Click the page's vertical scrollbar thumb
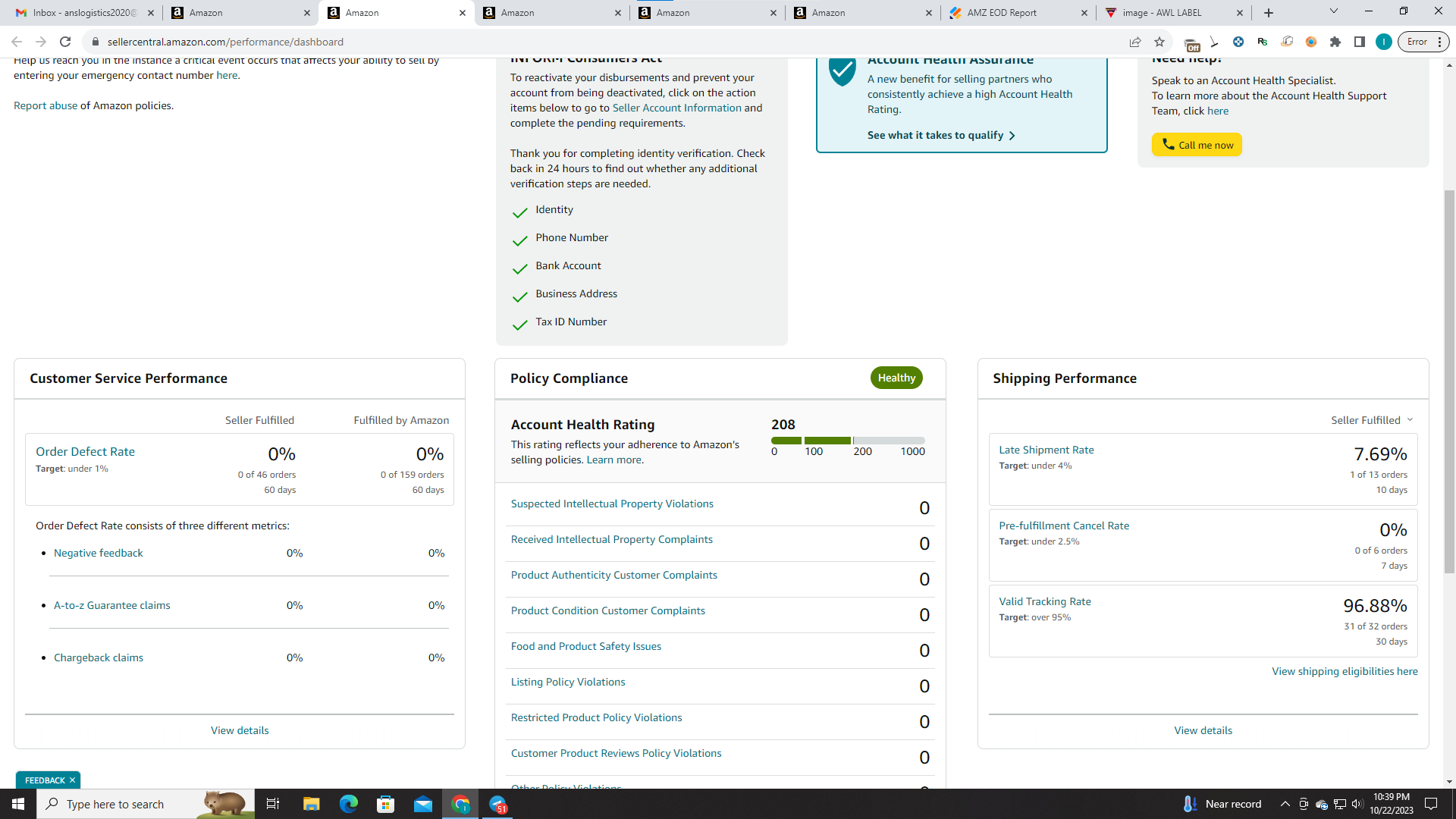Screen dimensions: 1456x819 tap(1449, 381)
